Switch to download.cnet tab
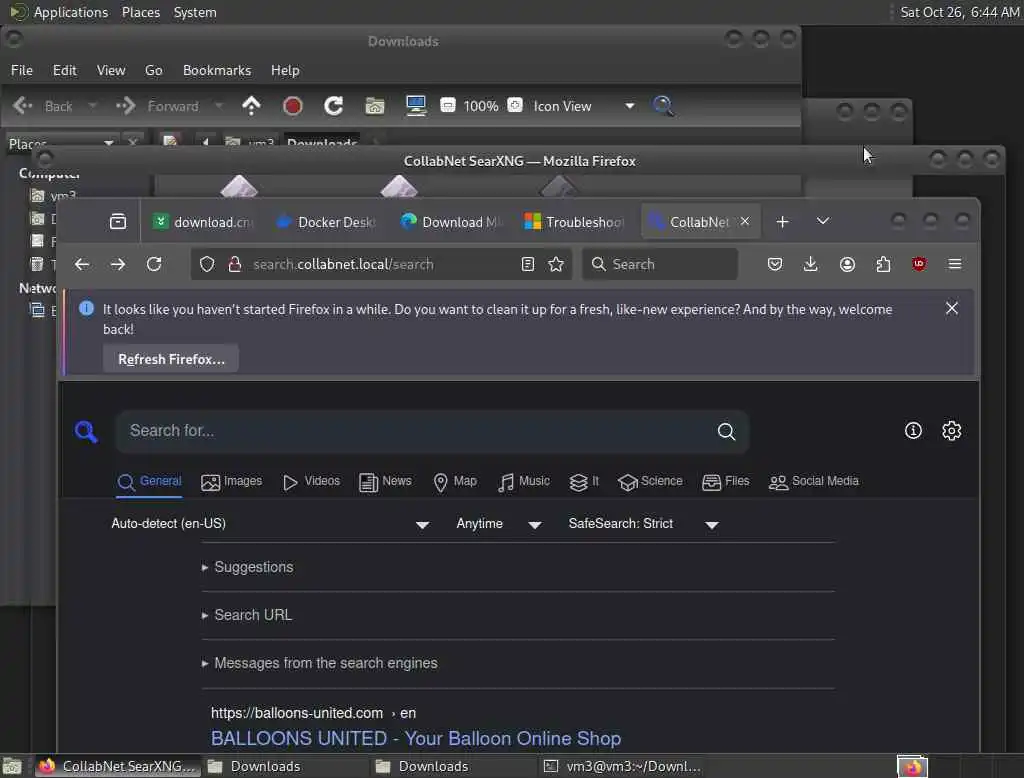This screenshot has height=778, width=1024. pos(202,222)
